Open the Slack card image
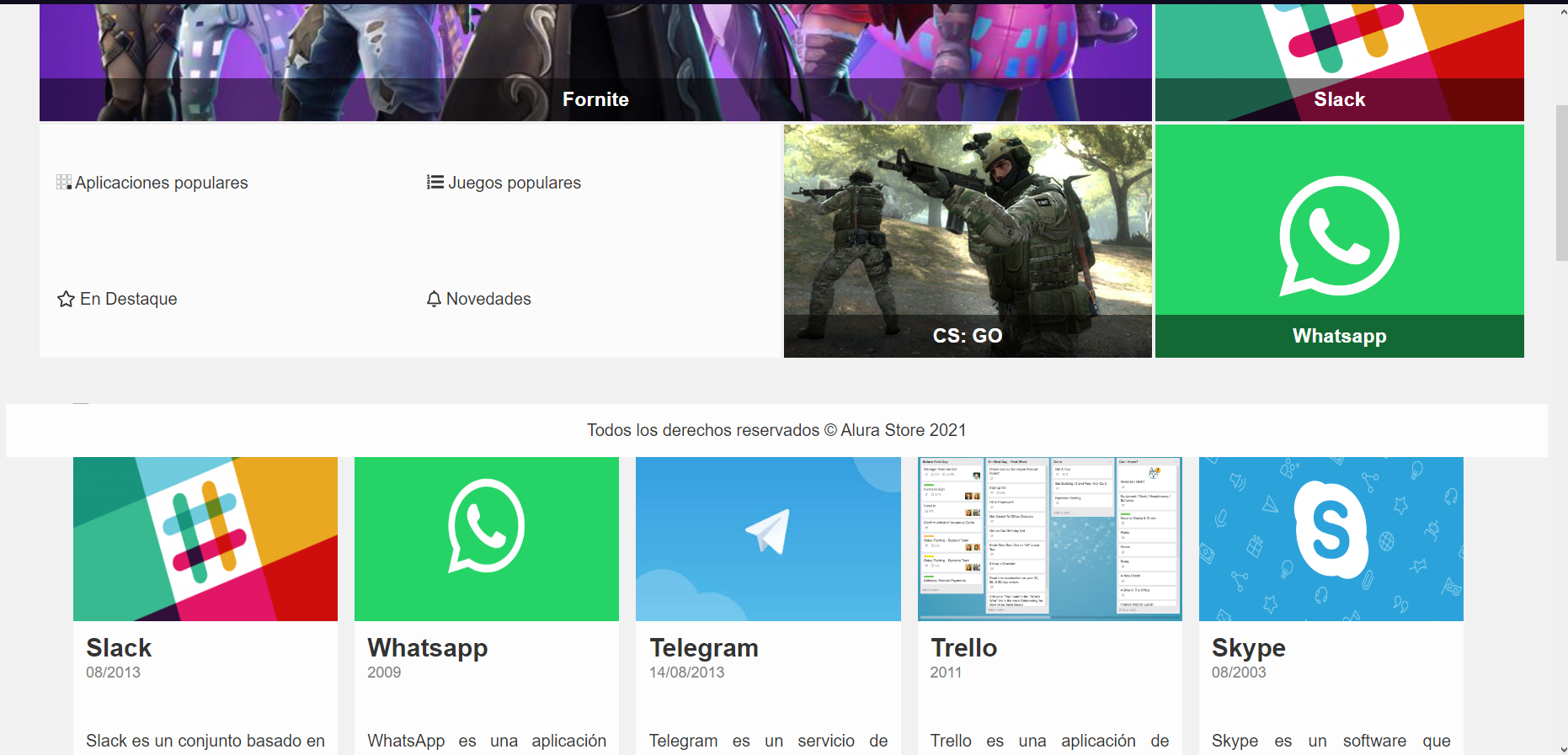Viewport: 1568px width, 755px height. [x=205, y=539]
